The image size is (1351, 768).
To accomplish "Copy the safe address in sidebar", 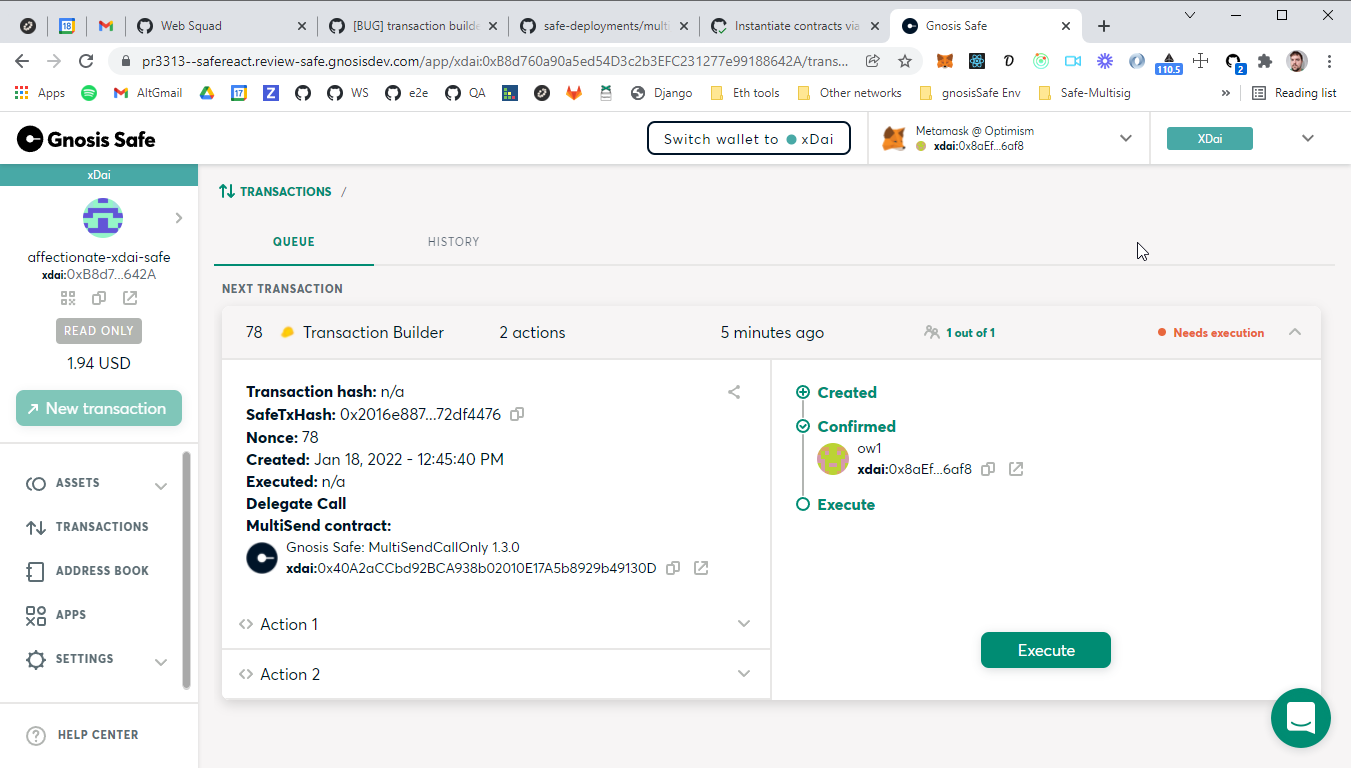I will coord(99,298).
